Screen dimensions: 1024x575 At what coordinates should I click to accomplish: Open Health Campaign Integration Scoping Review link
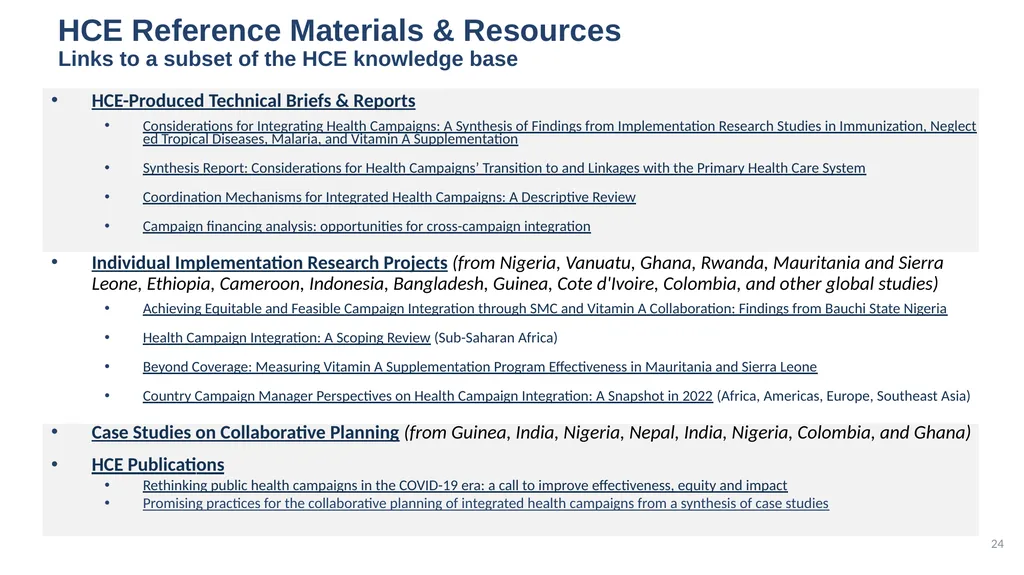tap(287, 338)
